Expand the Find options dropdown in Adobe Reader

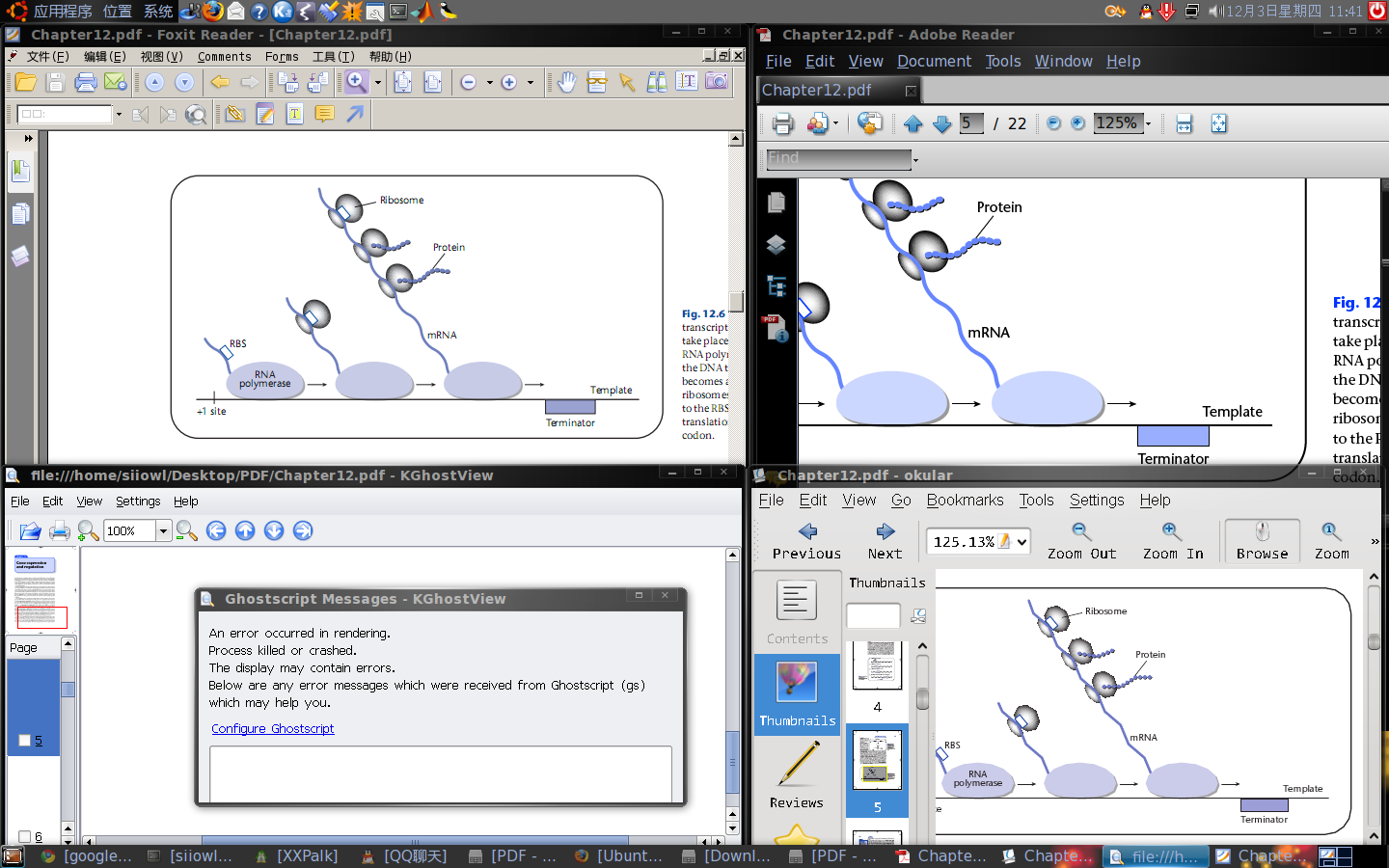pos(915,159)
